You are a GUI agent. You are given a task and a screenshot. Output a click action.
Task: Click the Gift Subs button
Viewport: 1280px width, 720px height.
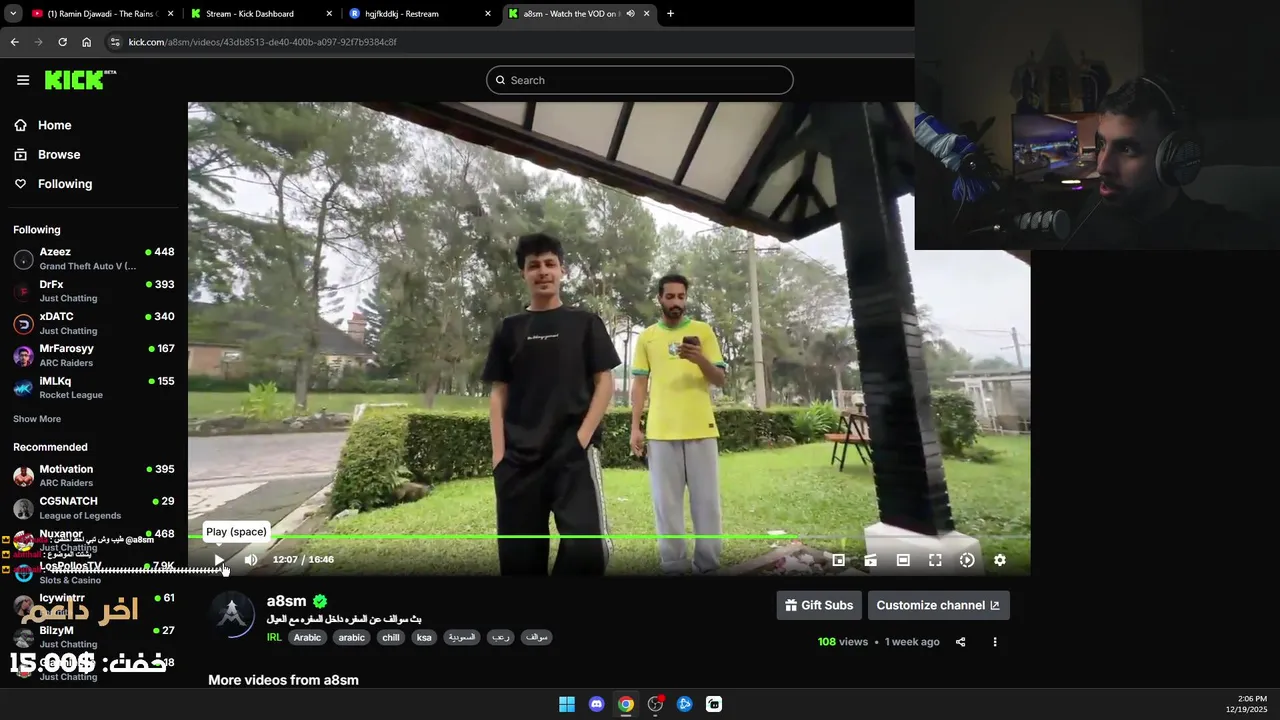click(819, 605)
